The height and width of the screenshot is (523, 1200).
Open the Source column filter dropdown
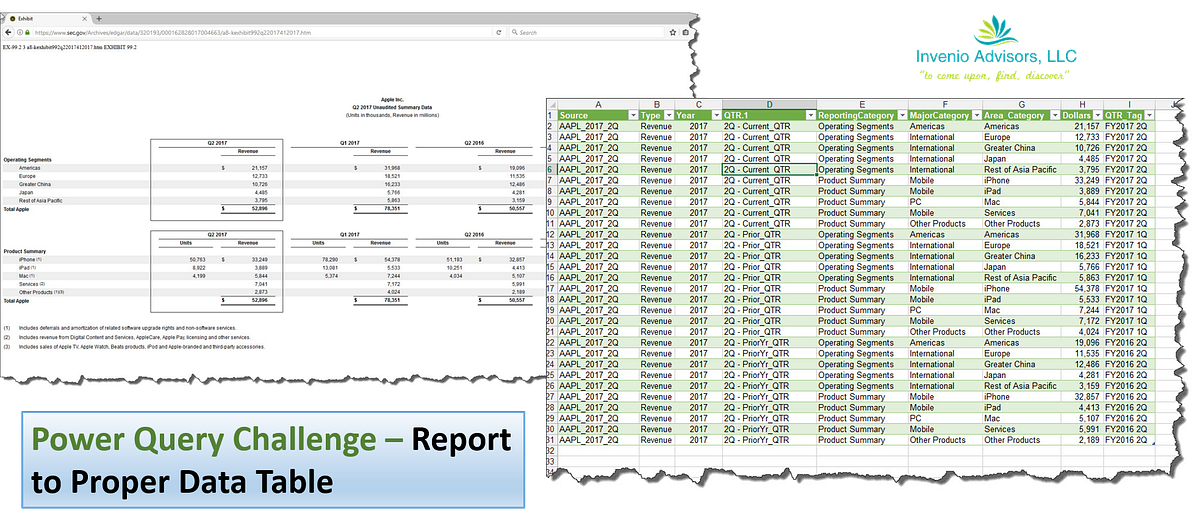point(632,115)
